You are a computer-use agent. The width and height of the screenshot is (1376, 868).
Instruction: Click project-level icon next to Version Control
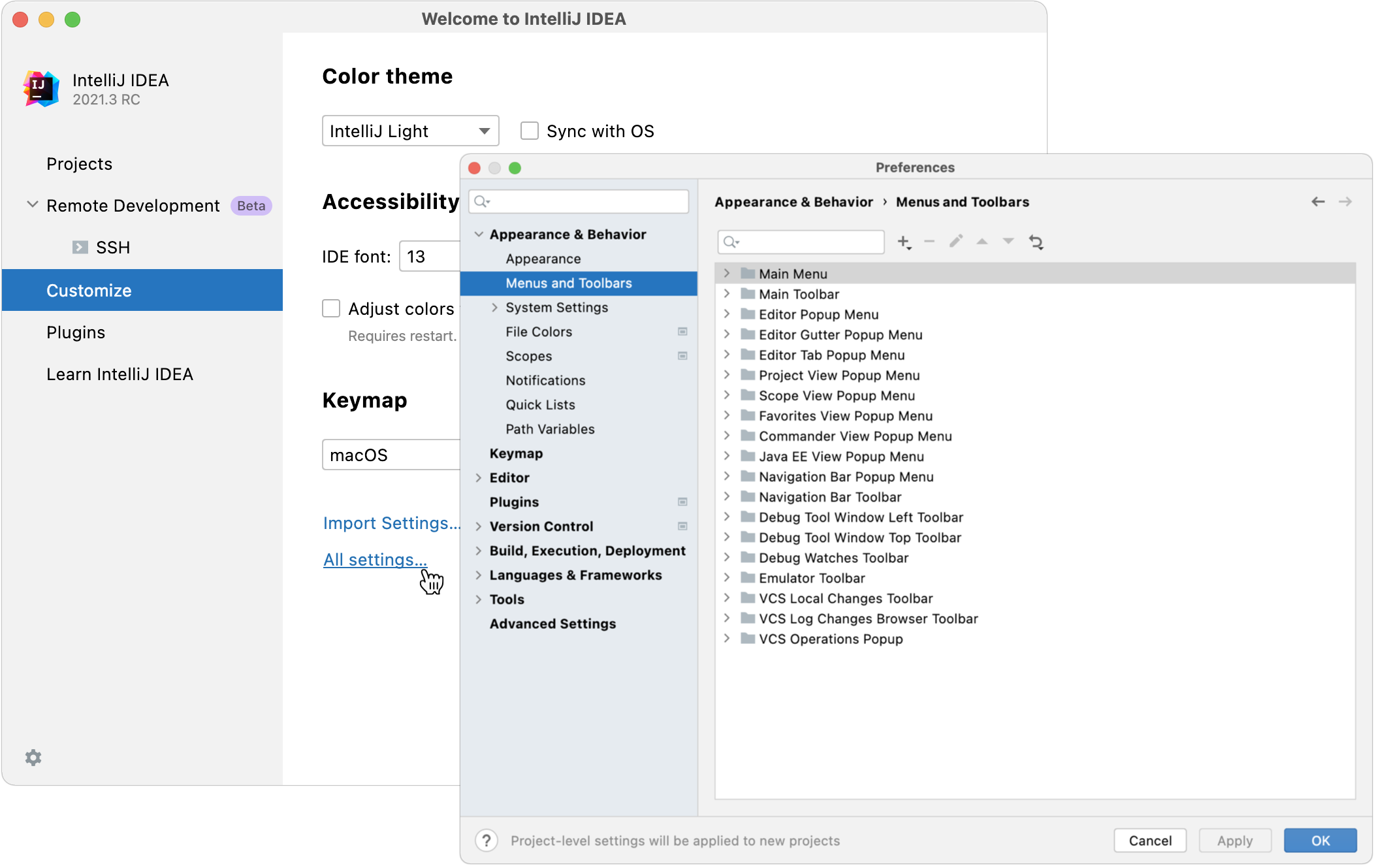point(682,526)
